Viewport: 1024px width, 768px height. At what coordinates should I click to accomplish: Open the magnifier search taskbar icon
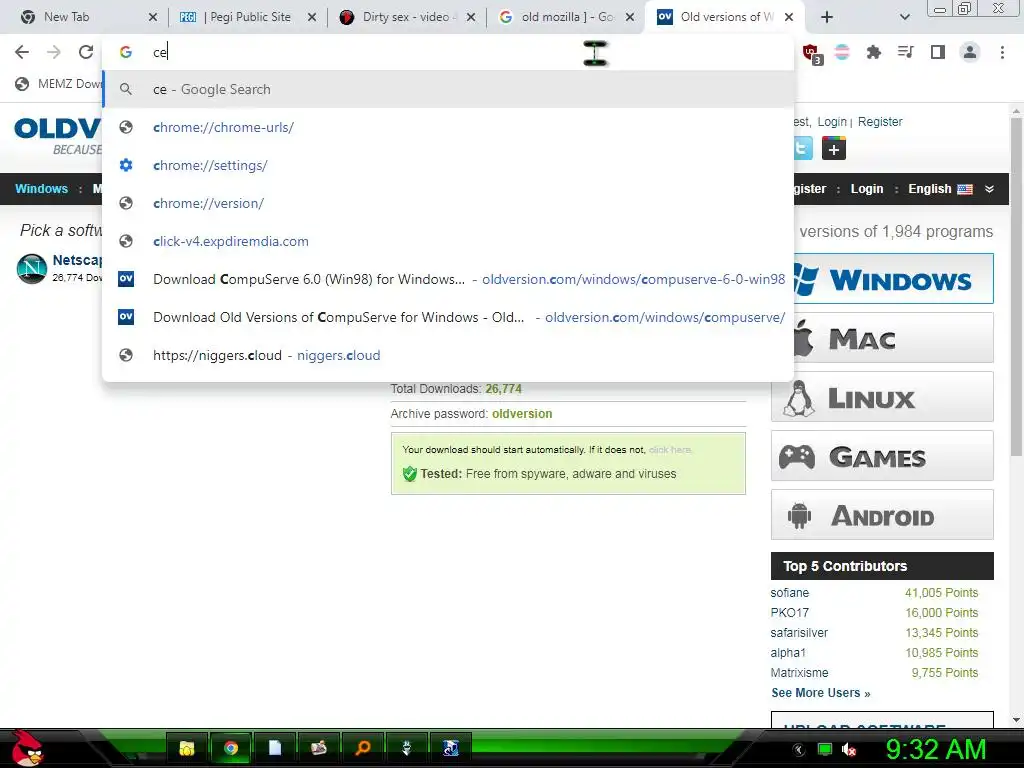tap(362, 748)
